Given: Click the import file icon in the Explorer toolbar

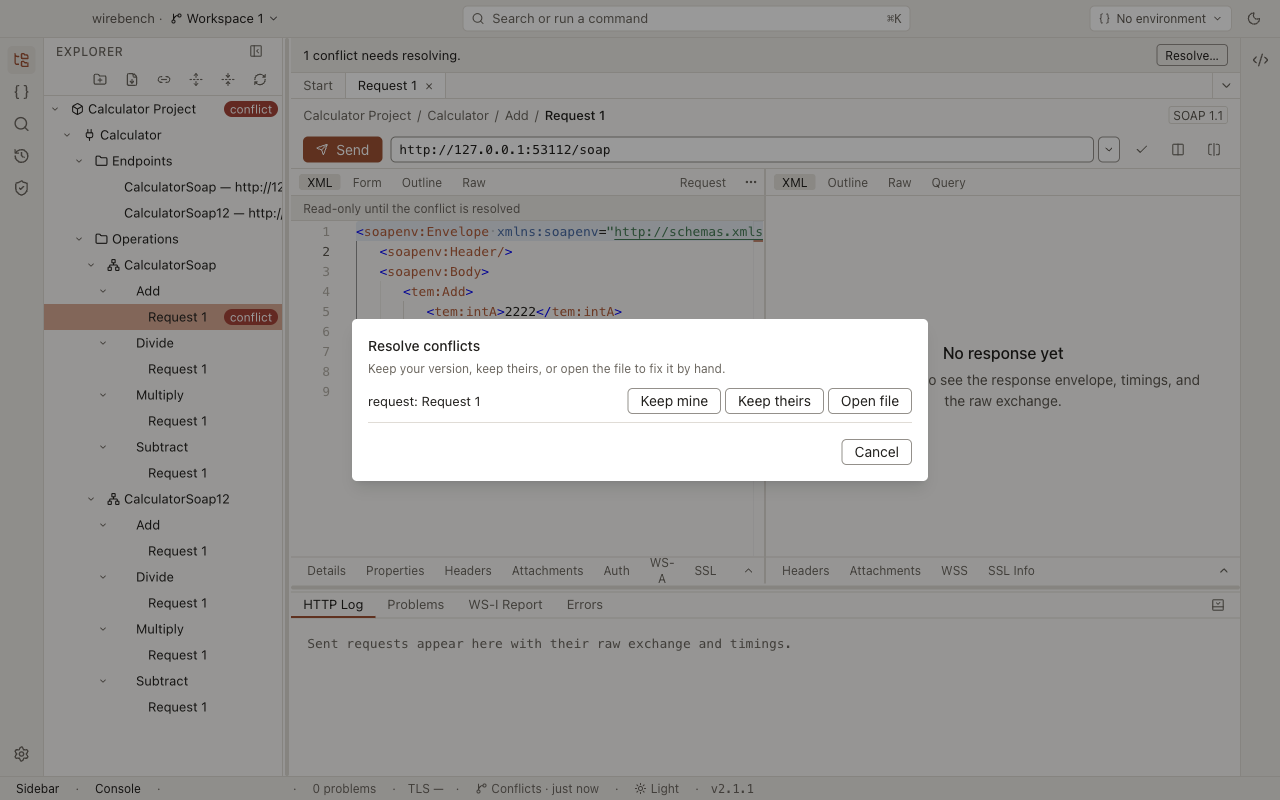Looking at the screenshot, I should click(132, 79).
